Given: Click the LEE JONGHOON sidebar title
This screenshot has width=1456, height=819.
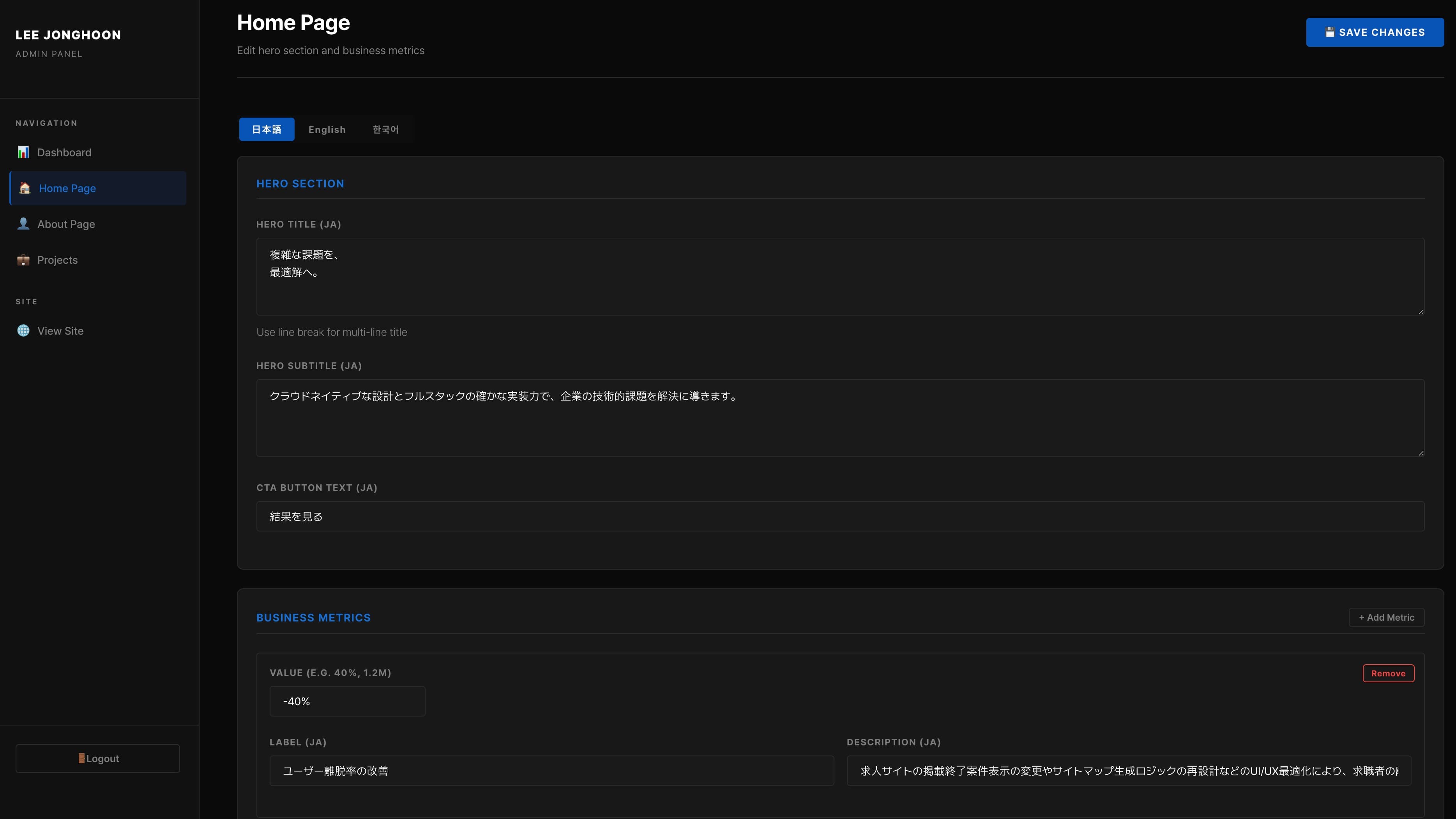Looking at the screenshot, I should point(68,35).
